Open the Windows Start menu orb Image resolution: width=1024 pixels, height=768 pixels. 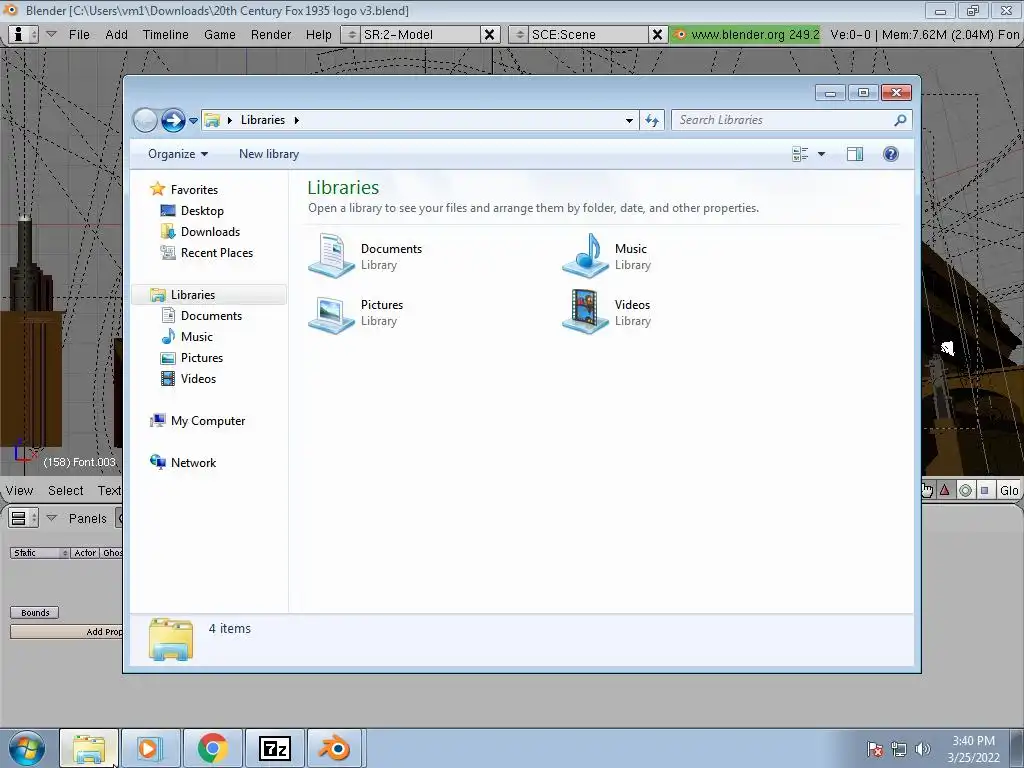click(27, 748)
